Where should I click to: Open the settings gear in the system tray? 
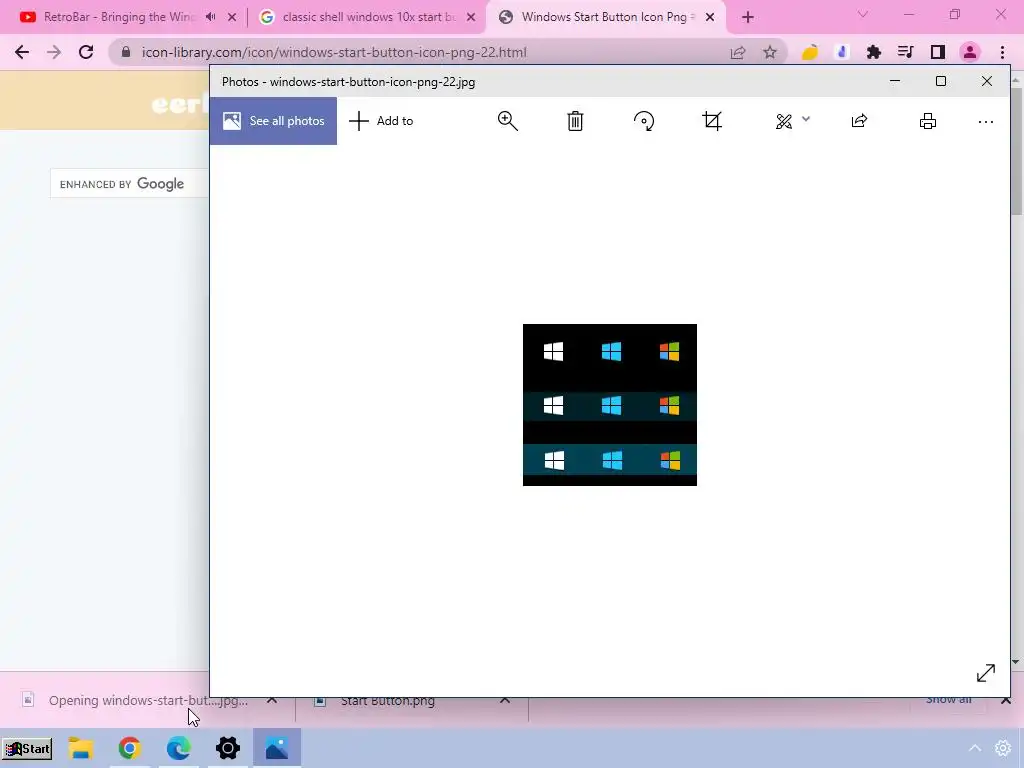(1003, 748)
